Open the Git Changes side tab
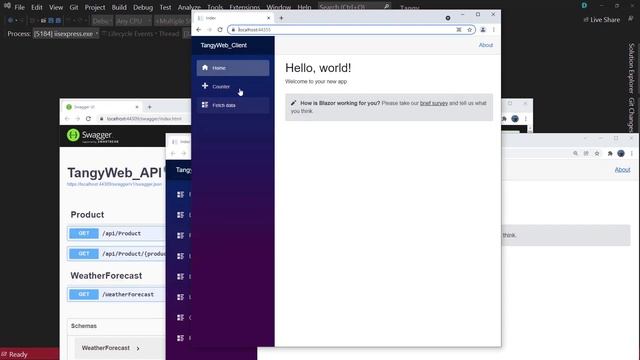The height and width of the screenshot is (360, 640). [x=631, y=115]
